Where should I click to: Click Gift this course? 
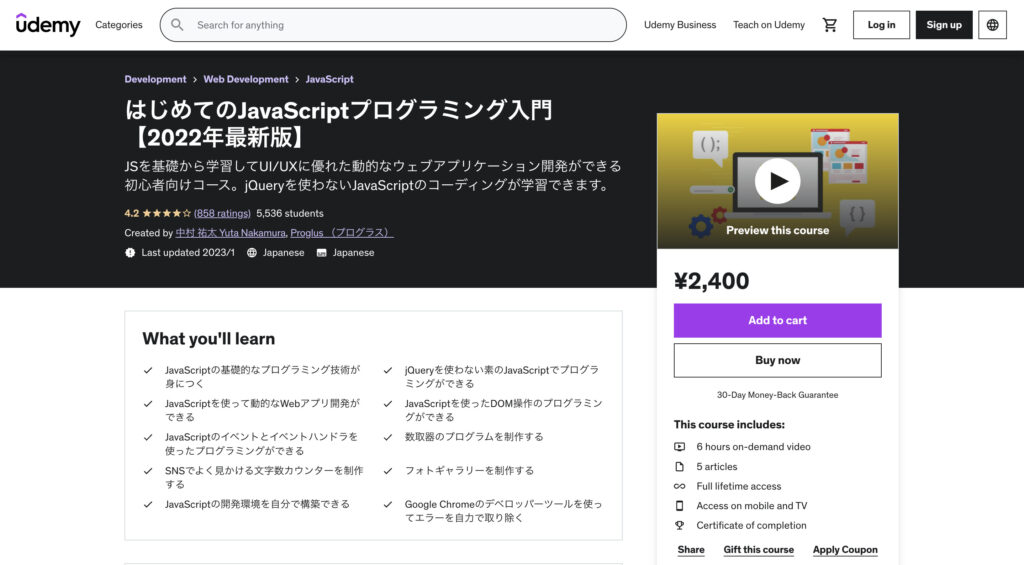(x=758, y=549)
